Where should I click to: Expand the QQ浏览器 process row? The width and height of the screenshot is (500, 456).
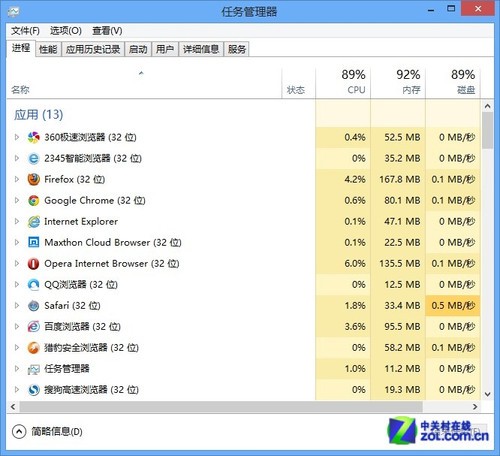[16, 285]
